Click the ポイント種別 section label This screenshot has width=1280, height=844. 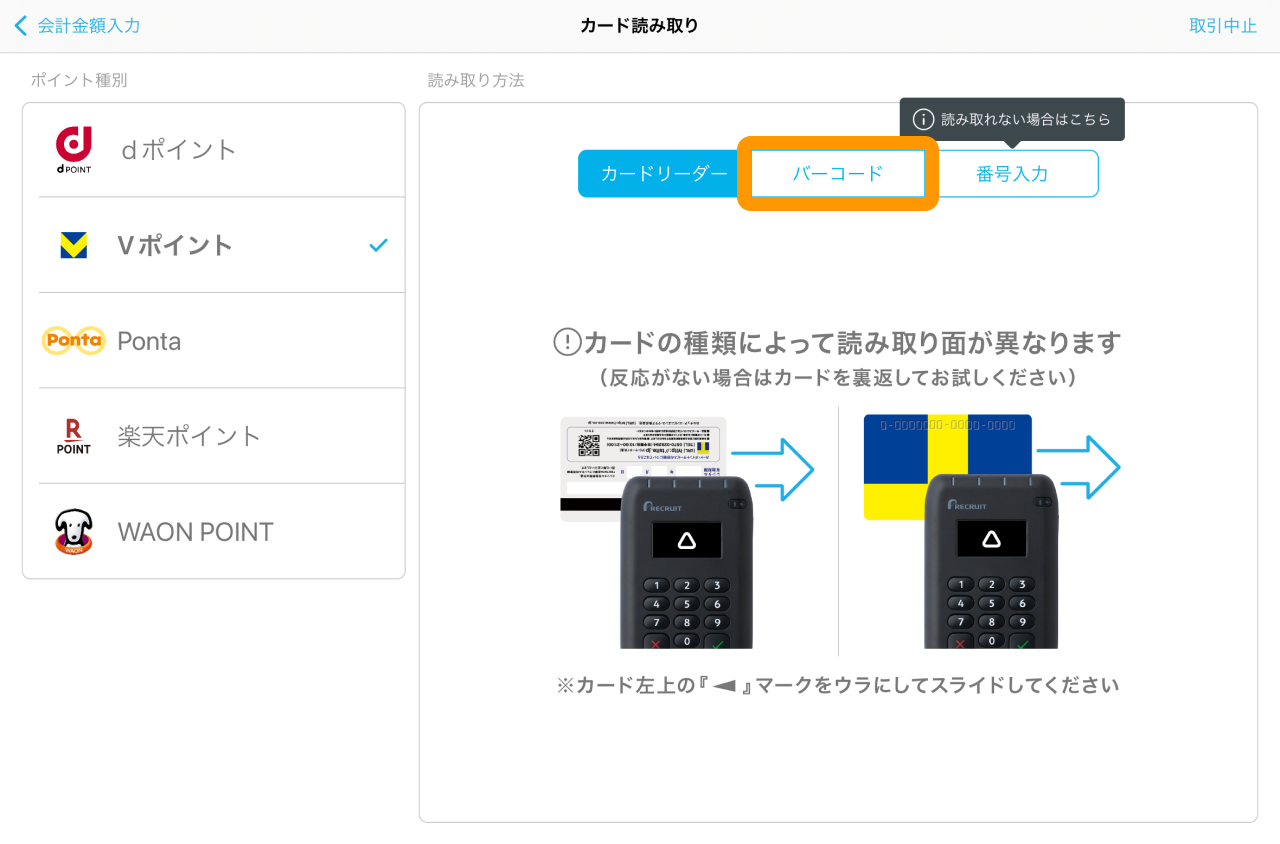click(x=79, y=80)
